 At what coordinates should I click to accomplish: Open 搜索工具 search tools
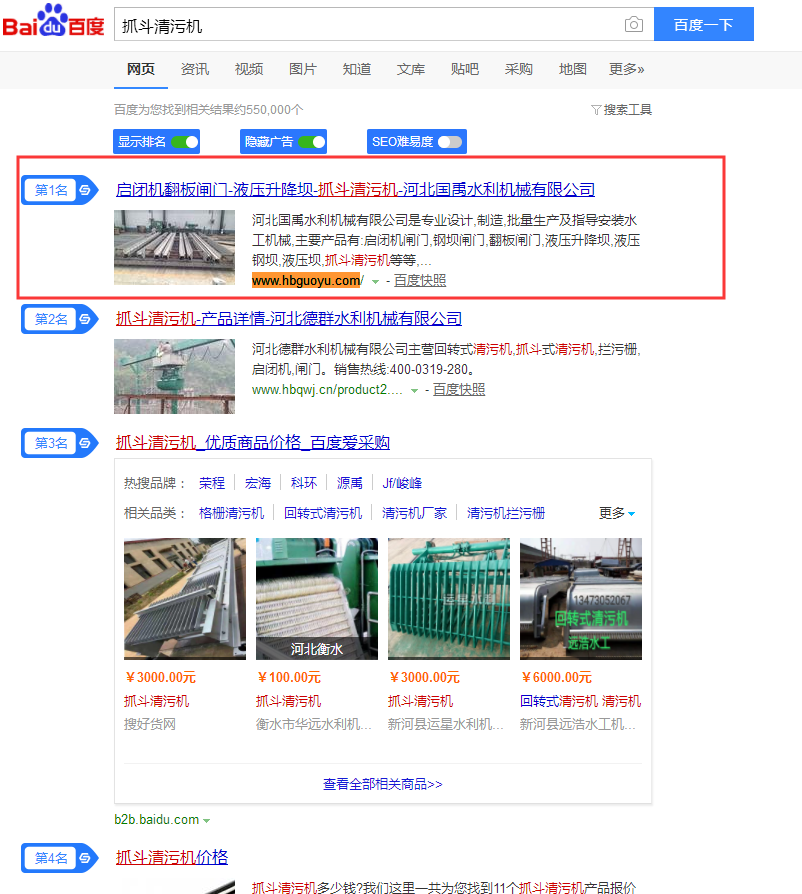tap(628, 109)
